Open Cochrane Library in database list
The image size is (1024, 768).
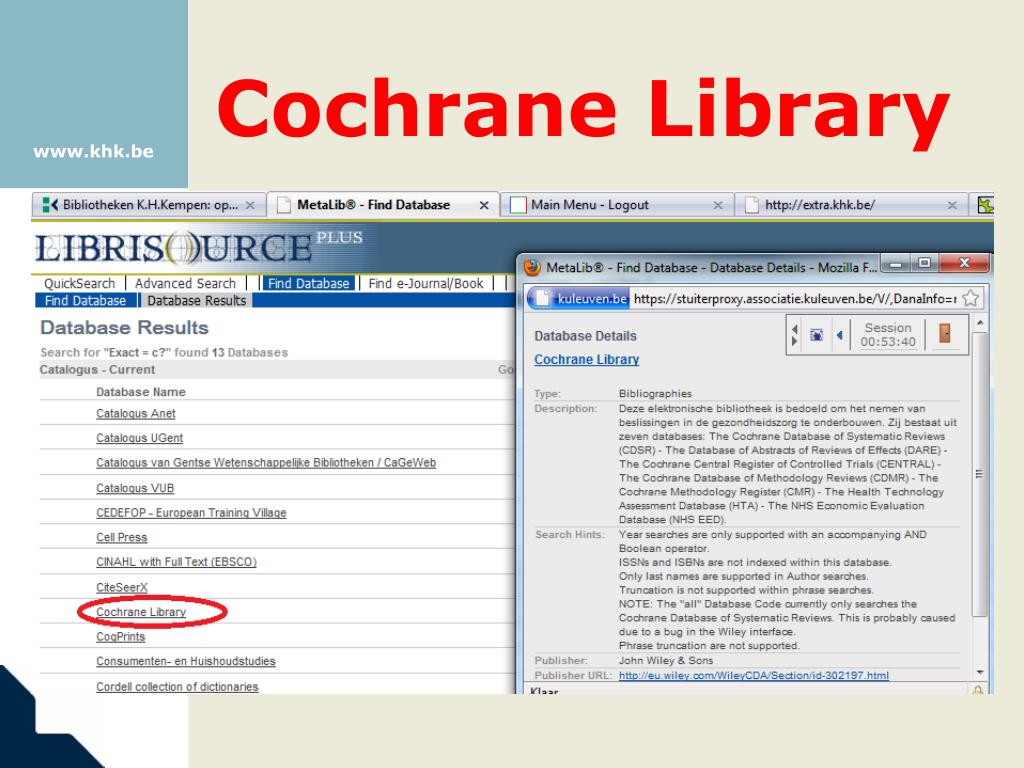pos(141,612)
